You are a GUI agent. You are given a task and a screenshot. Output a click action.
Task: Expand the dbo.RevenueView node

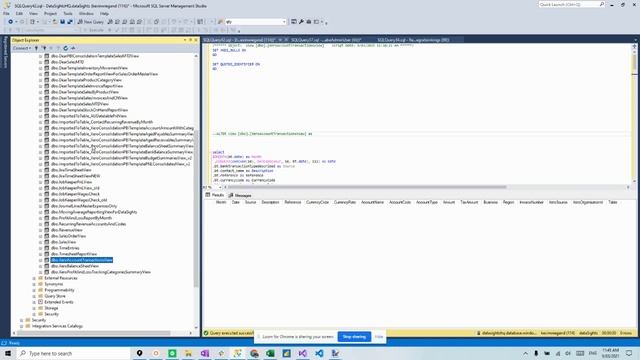click(x=41, y=230)
